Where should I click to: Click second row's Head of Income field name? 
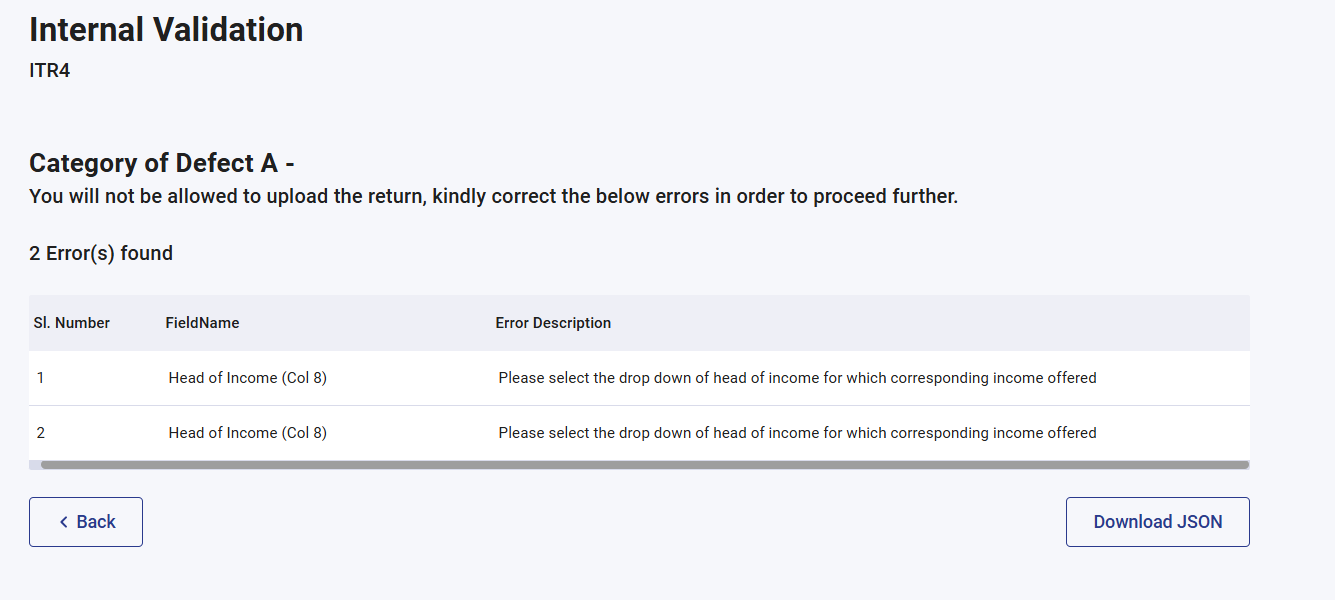[x=247, y=433]
